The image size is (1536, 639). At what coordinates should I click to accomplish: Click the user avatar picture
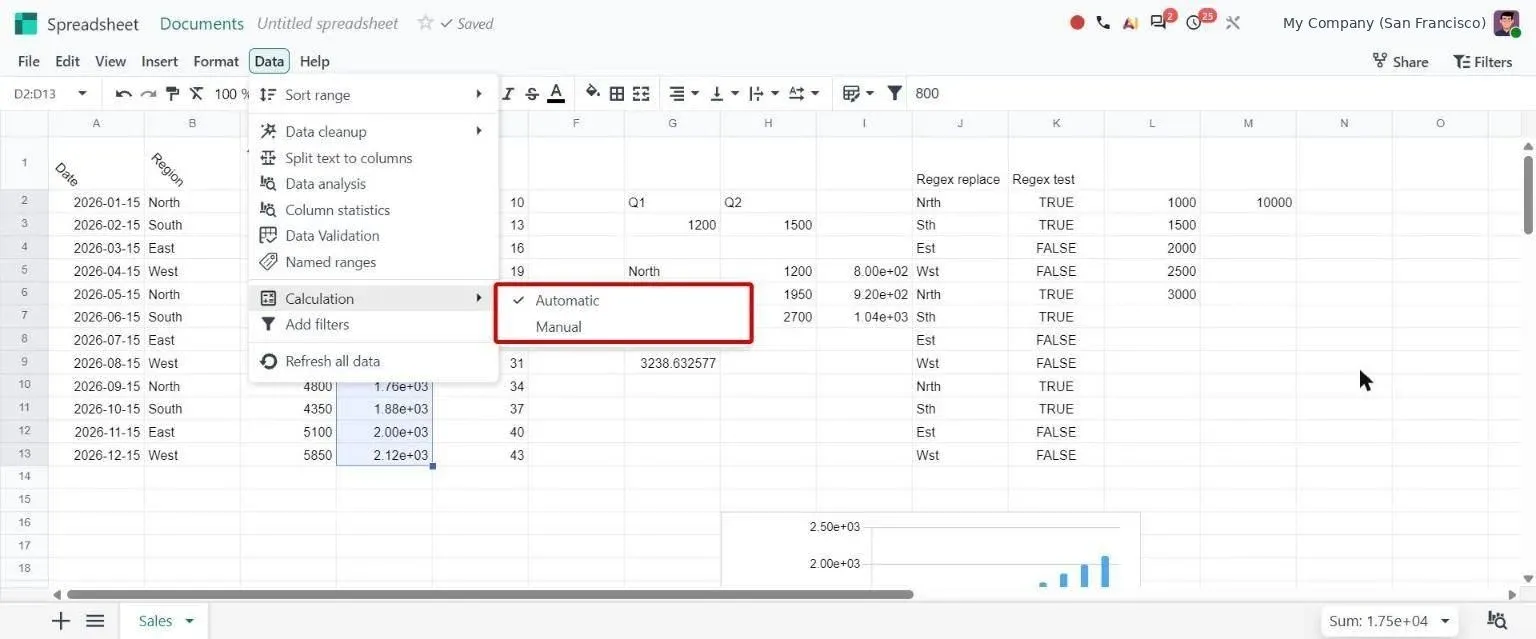click(1507, 23)
